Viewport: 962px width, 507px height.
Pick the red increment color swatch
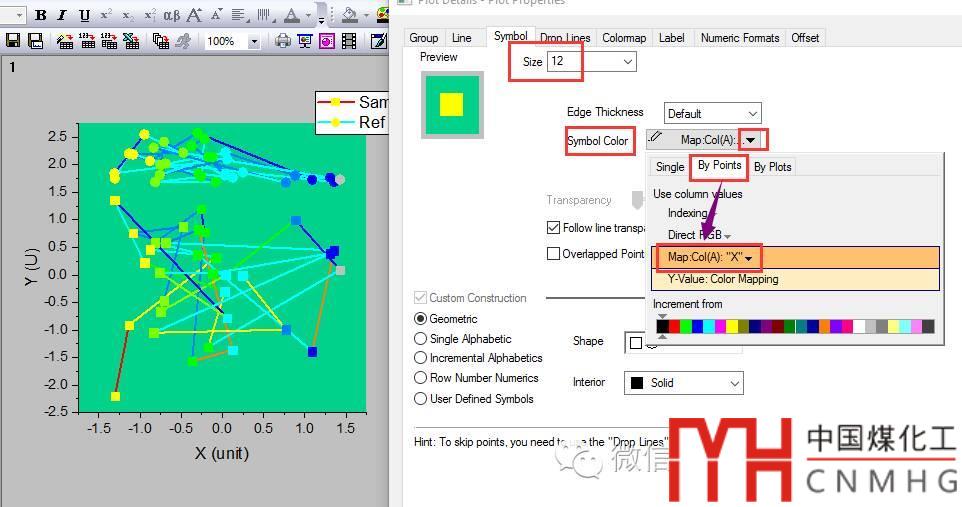point(674,326)
